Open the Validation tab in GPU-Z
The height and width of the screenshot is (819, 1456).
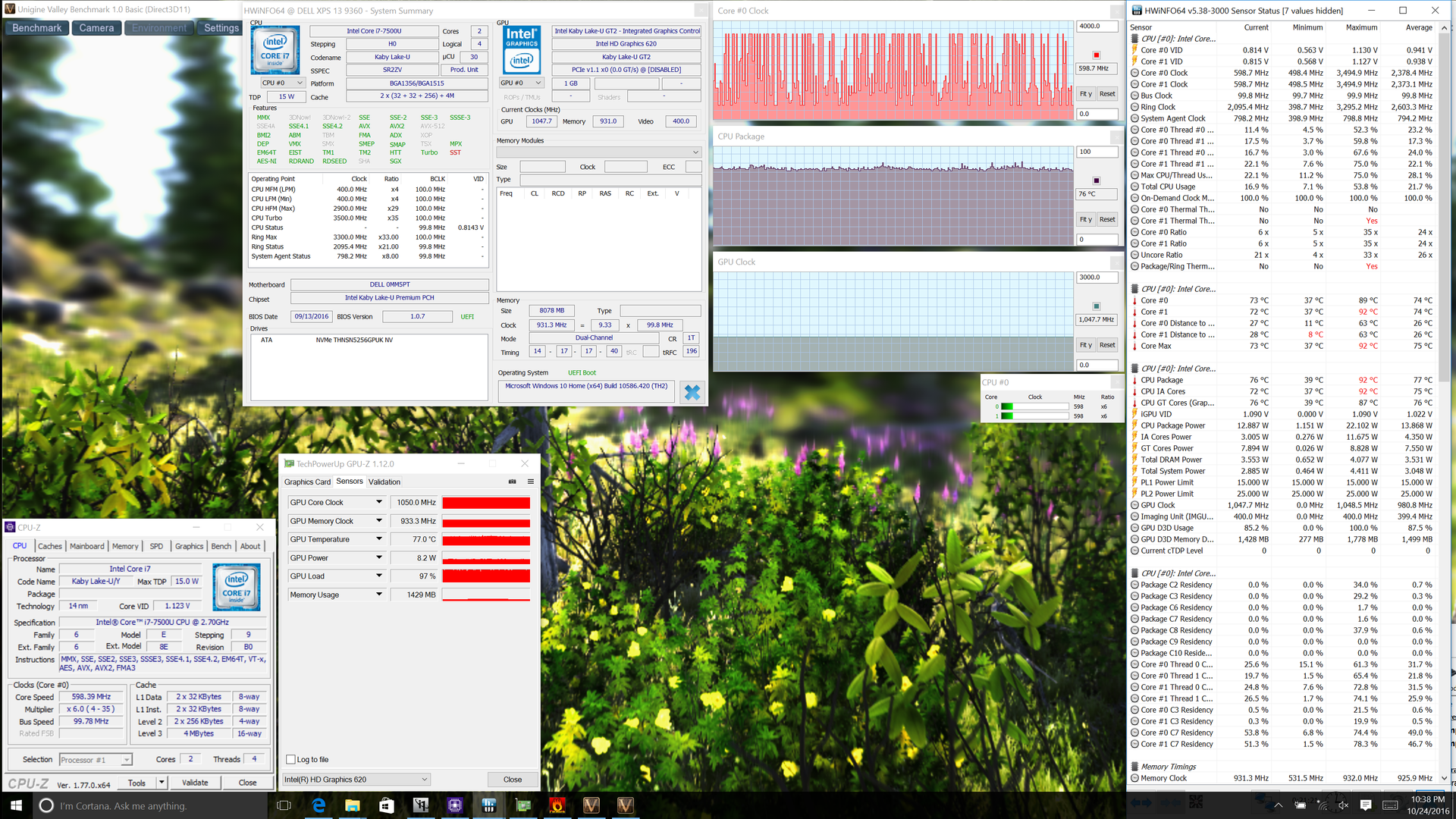[384, 482]
